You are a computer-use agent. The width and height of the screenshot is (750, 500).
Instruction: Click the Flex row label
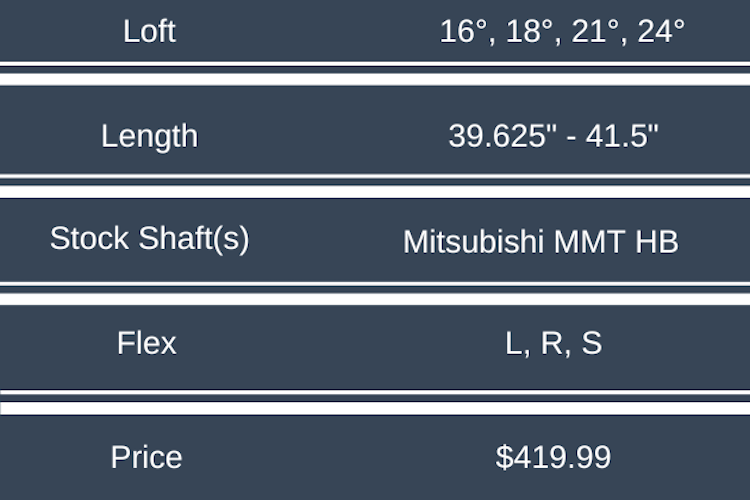(x=147, y=344)
